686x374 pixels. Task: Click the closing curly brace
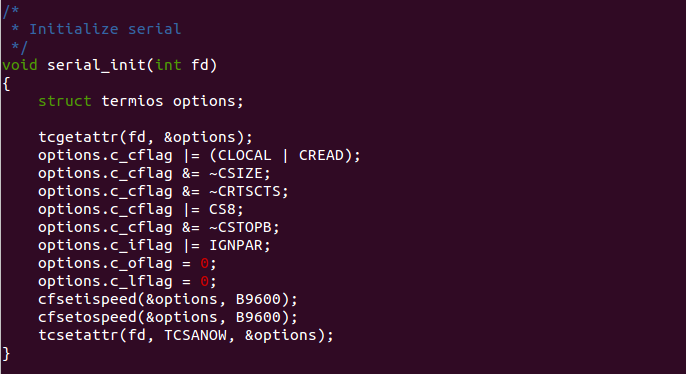[6, 353]
